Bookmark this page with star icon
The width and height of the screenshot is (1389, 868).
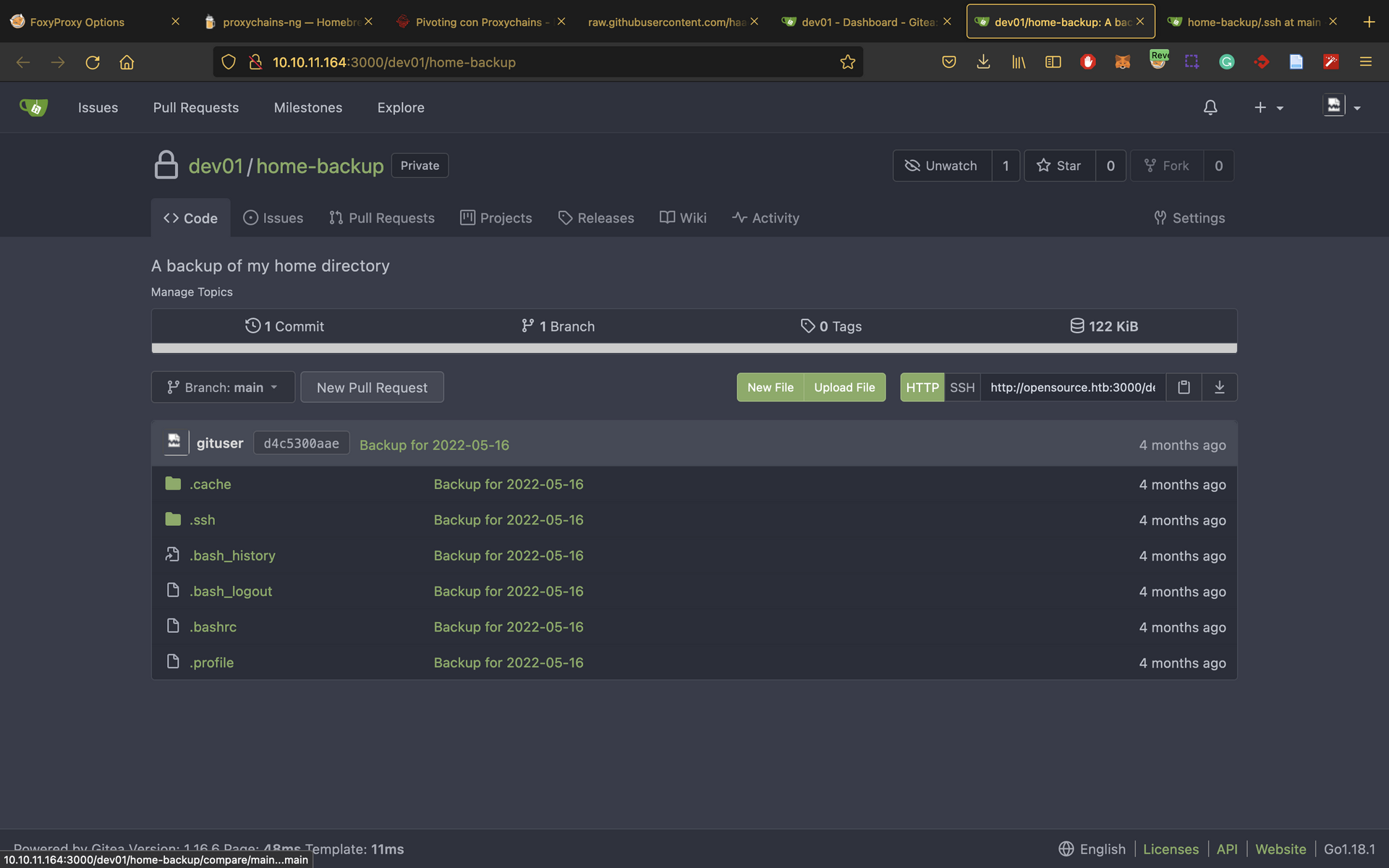pyautogui.click(x=848, y=62)
